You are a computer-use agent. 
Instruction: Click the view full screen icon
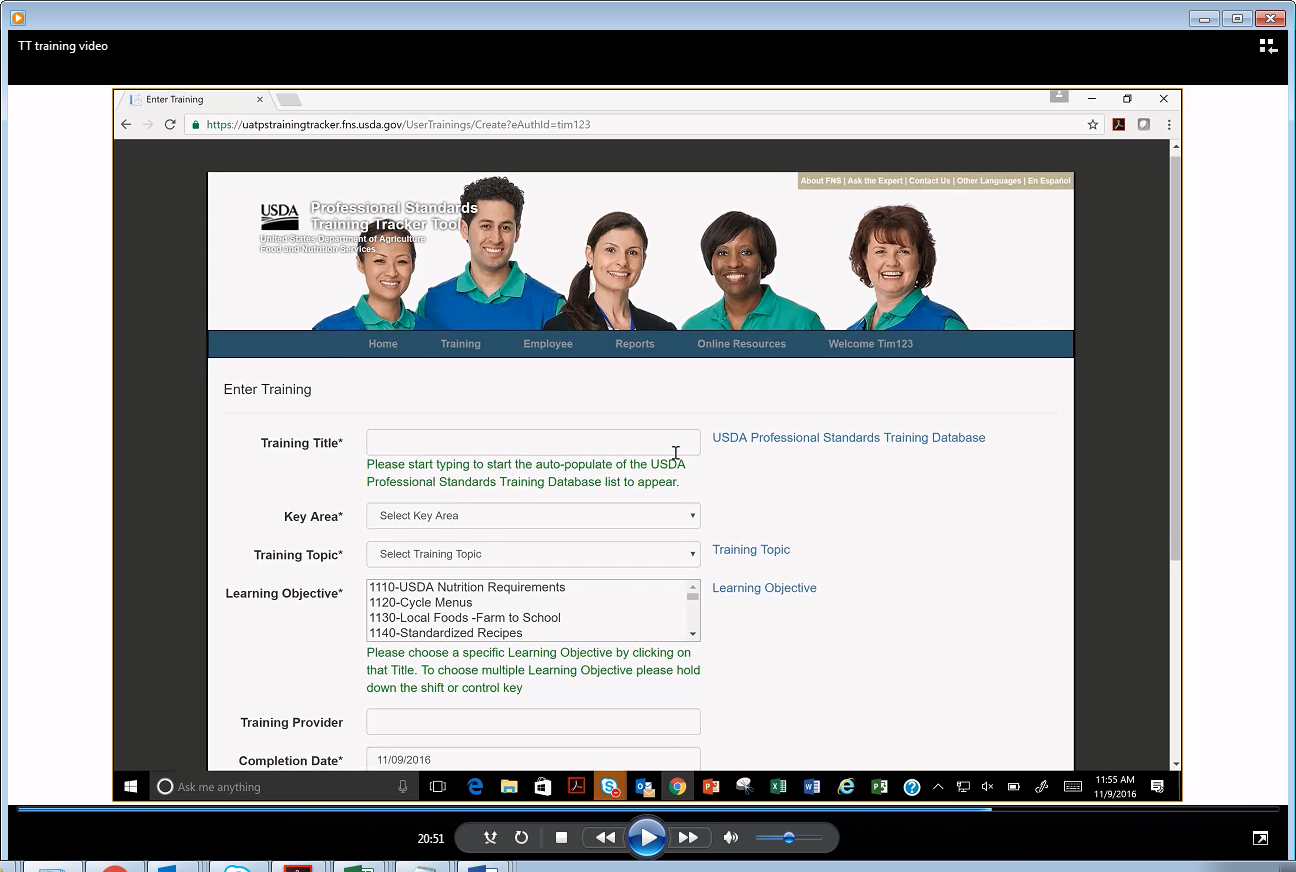[x=1261, y=838]
